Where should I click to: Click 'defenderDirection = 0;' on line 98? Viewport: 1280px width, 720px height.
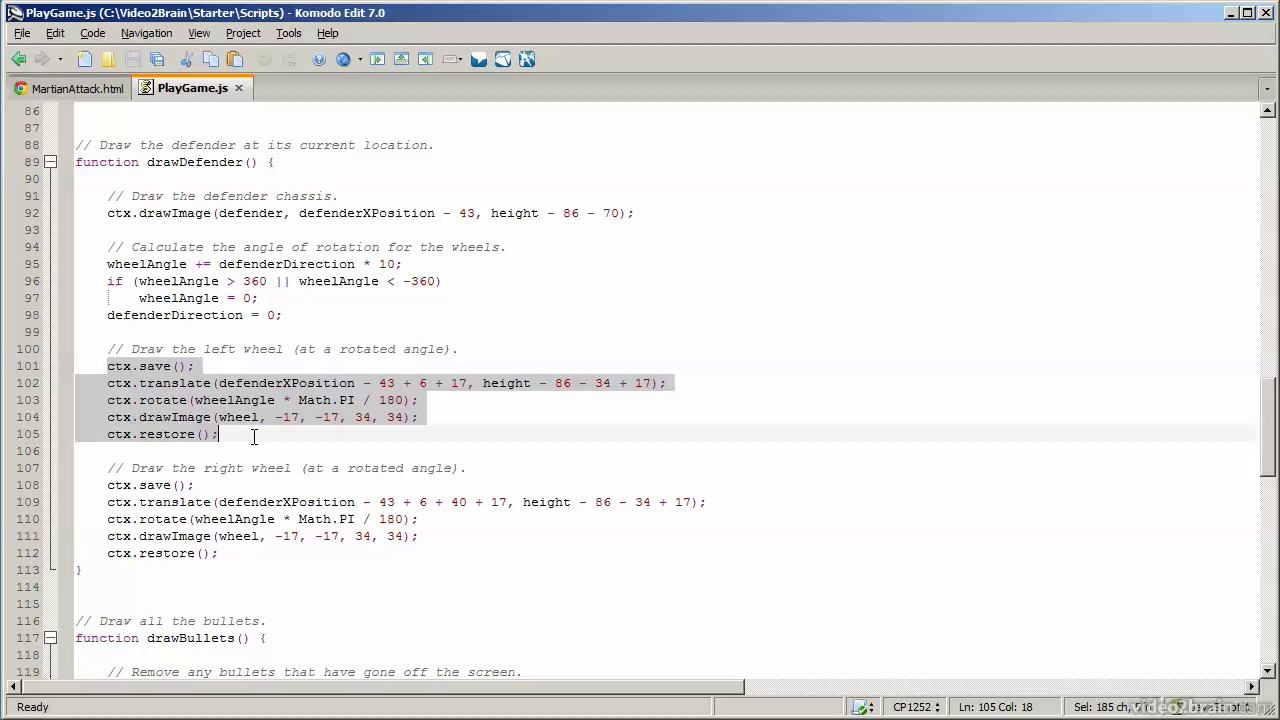click(x=194, y=315)
